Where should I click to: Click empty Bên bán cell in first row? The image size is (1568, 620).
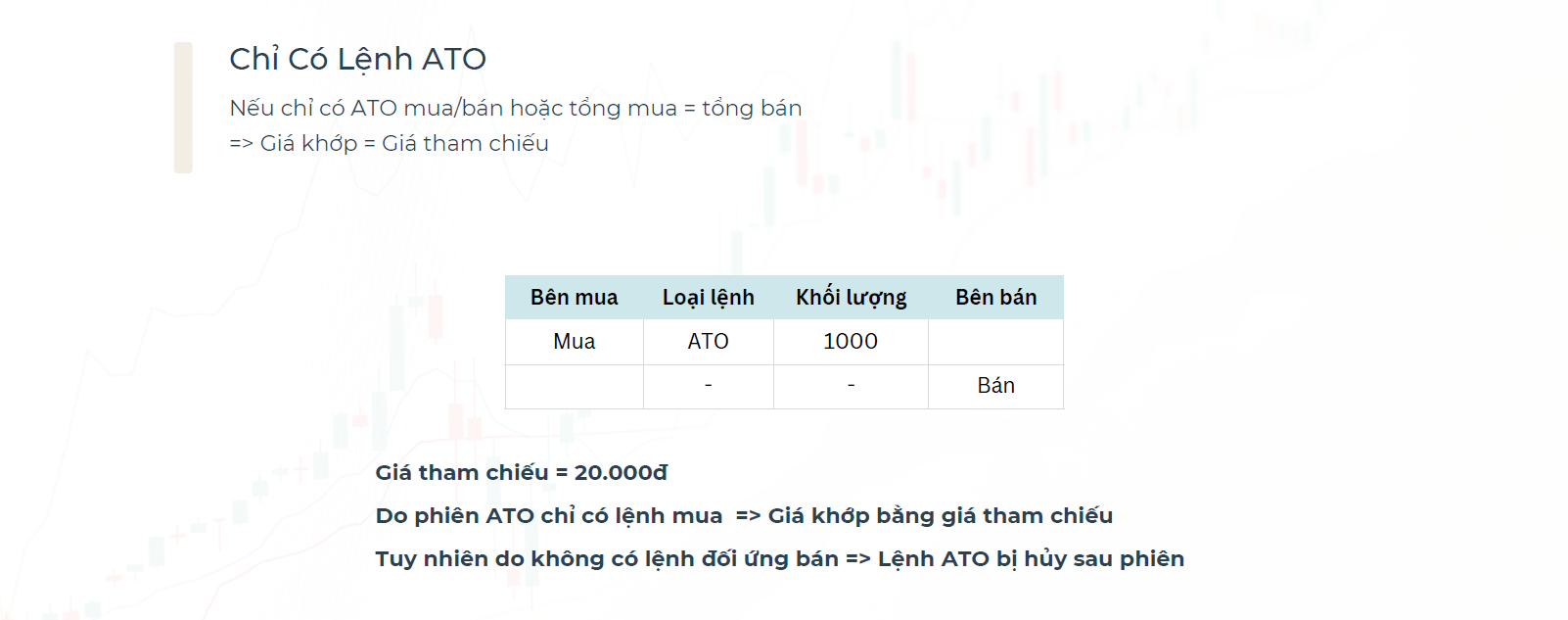click(996, 342)
